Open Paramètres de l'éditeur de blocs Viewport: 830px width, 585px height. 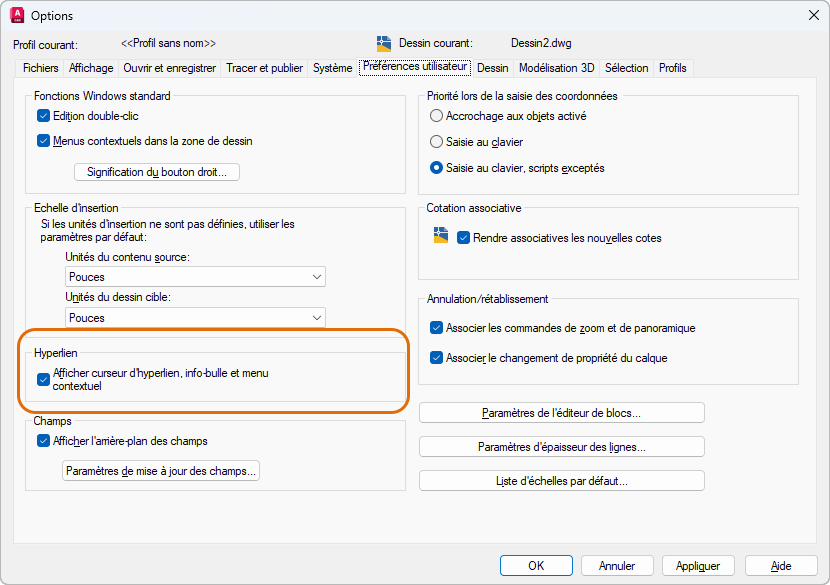click(x=561, y=413)
